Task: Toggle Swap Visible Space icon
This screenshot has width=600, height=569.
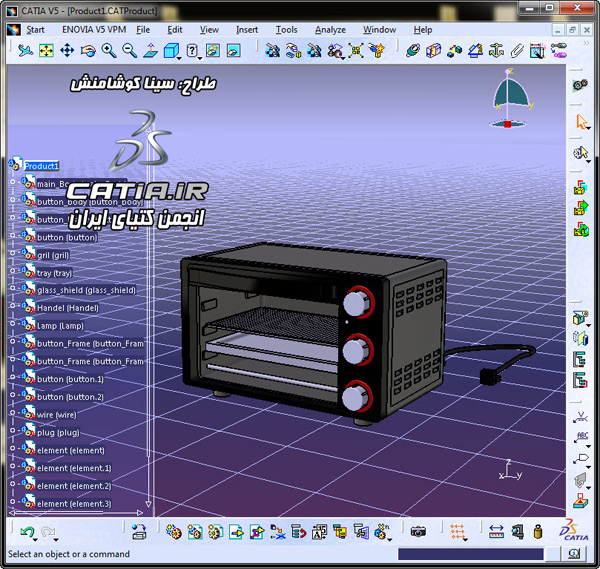Action: tap(233, 51)
